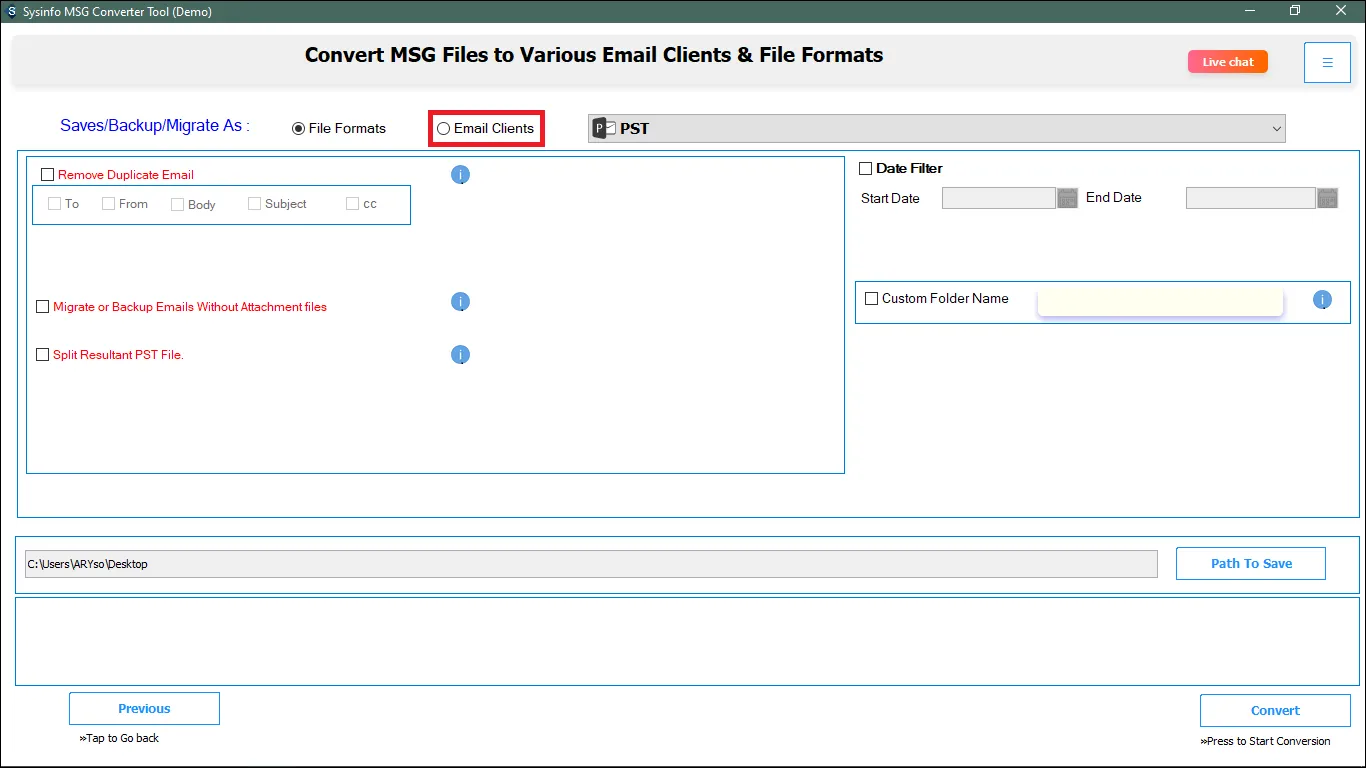Image resolution: width=1366 pixels, height=768 pixels.
Task: Click the Live chat button
Action: click(1227, 62)
